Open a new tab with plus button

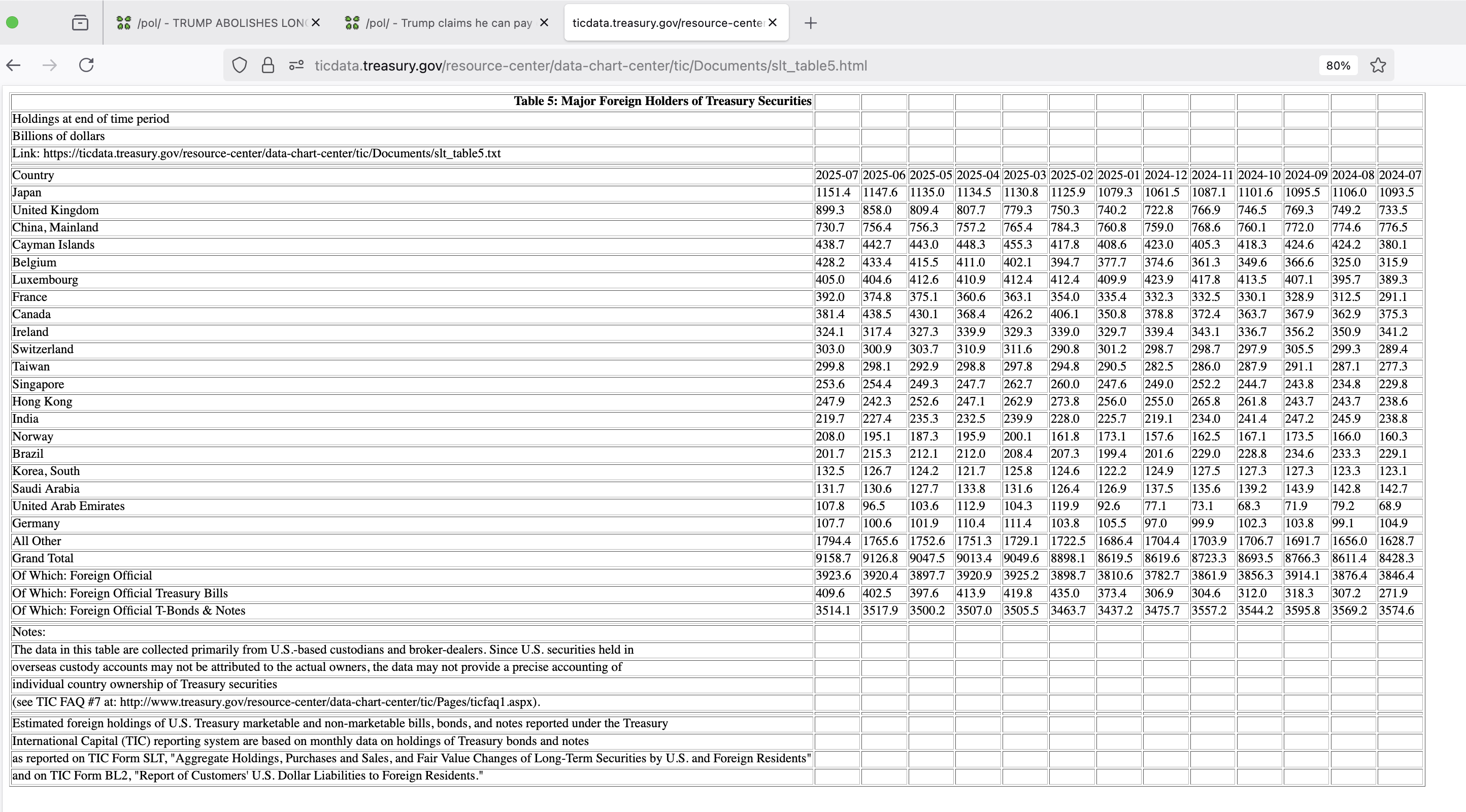pyautogui.click(x=810, y=23)
